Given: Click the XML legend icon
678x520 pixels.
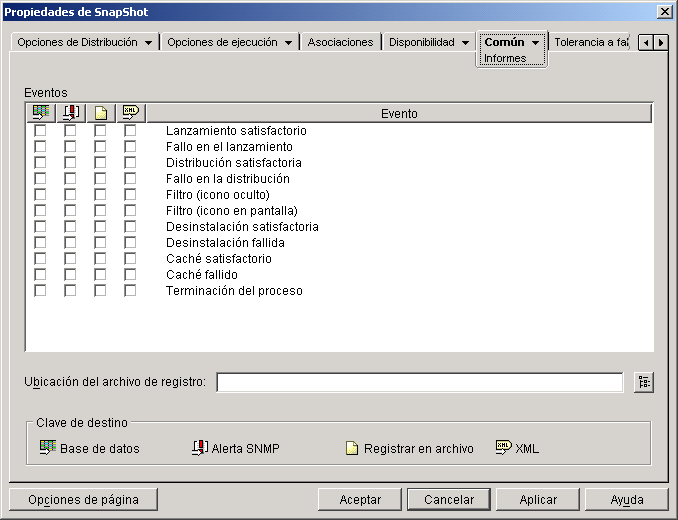Looking at the screenshot, I should pos(504,447).
